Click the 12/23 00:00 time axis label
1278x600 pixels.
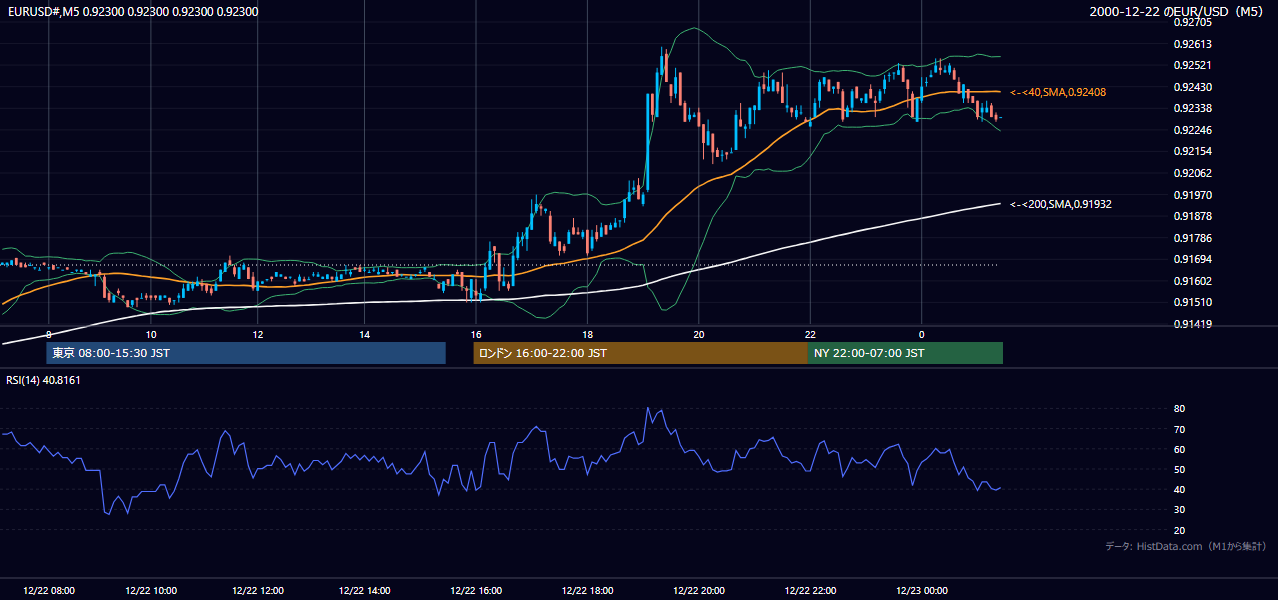[922, 590]
